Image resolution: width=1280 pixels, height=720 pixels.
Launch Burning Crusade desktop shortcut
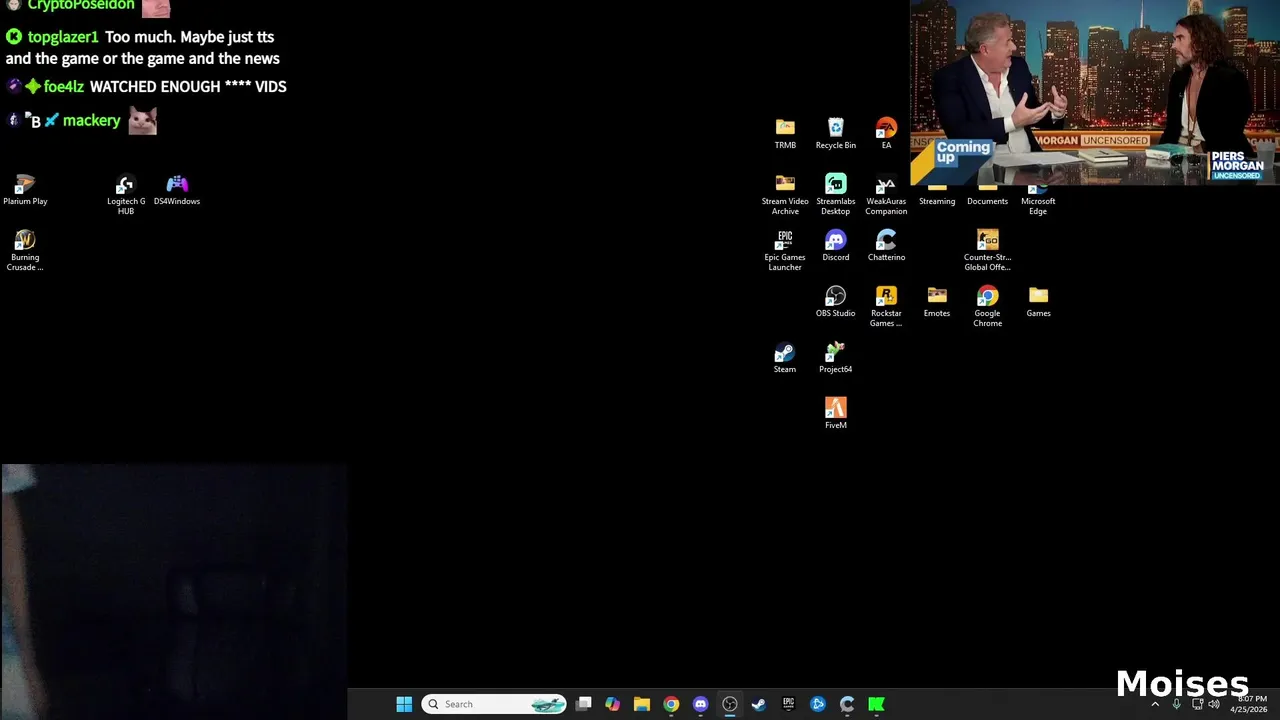25,250
